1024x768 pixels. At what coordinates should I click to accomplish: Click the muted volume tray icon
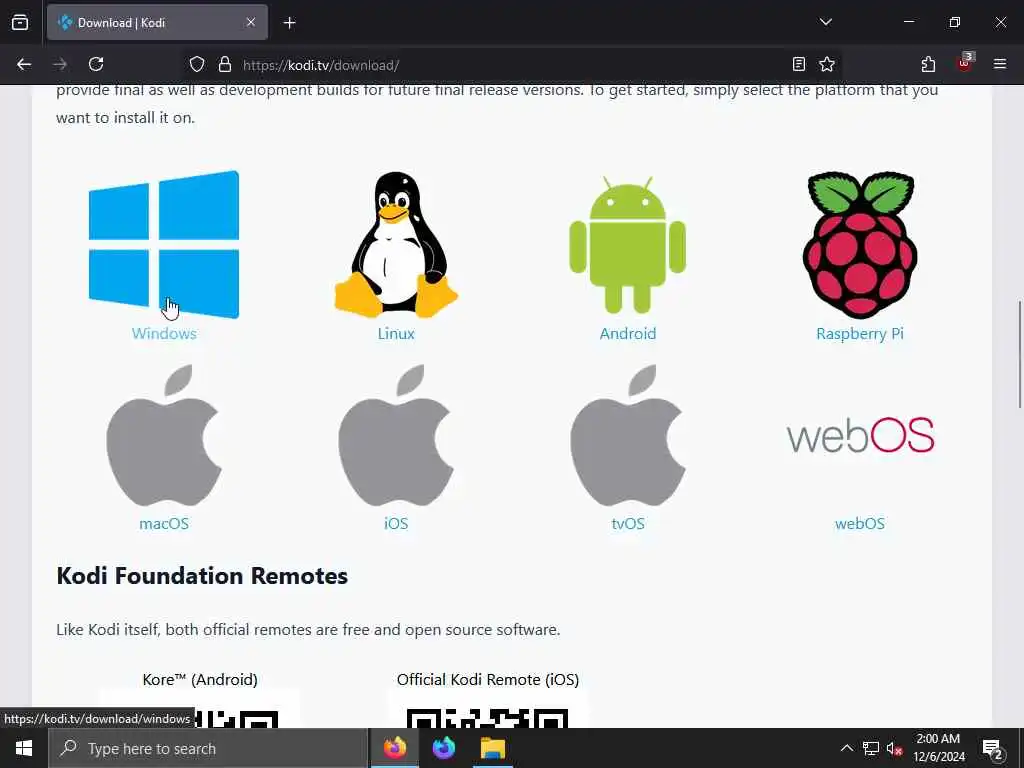click(x=895, y=748)
